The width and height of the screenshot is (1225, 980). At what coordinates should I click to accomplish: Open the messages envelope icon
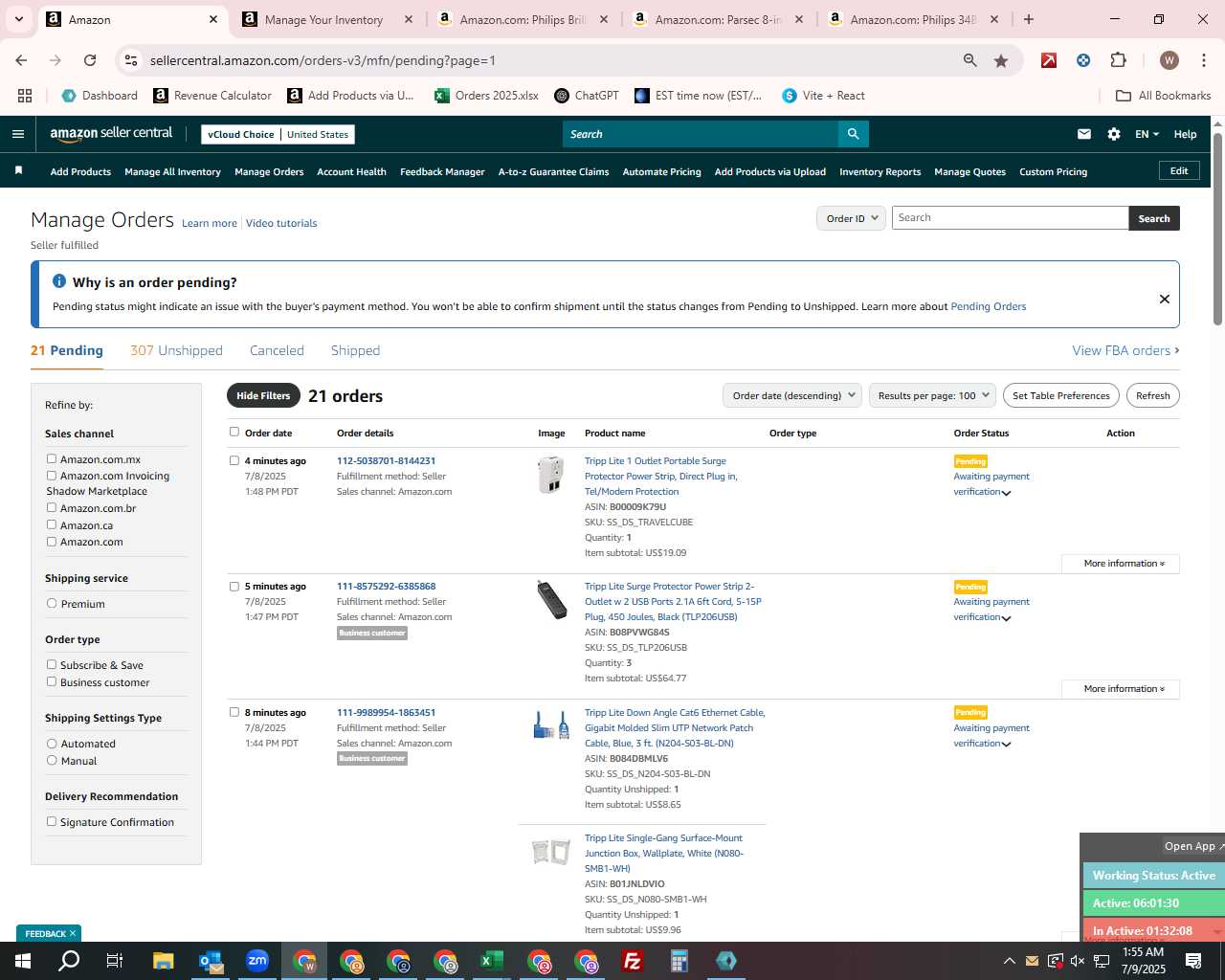coord(1084,134)
